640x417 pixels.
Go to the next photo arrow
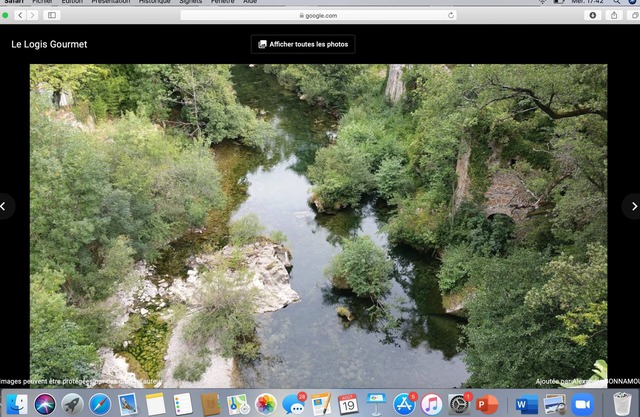tap(632, 206)
